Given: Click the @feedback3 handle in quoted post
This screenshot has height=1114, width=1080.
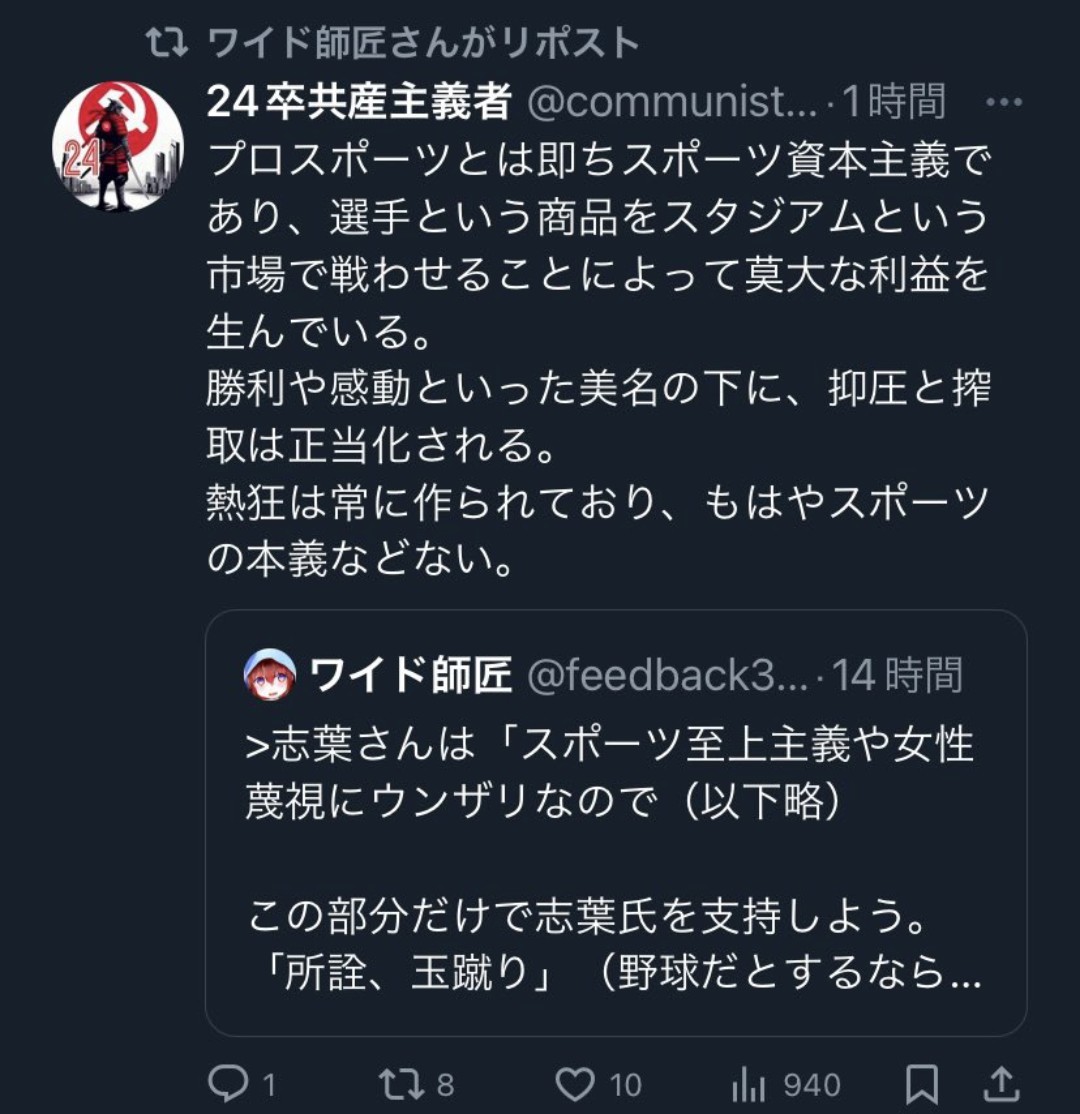Looking at the screenshot, I should [x=666, y=676].
